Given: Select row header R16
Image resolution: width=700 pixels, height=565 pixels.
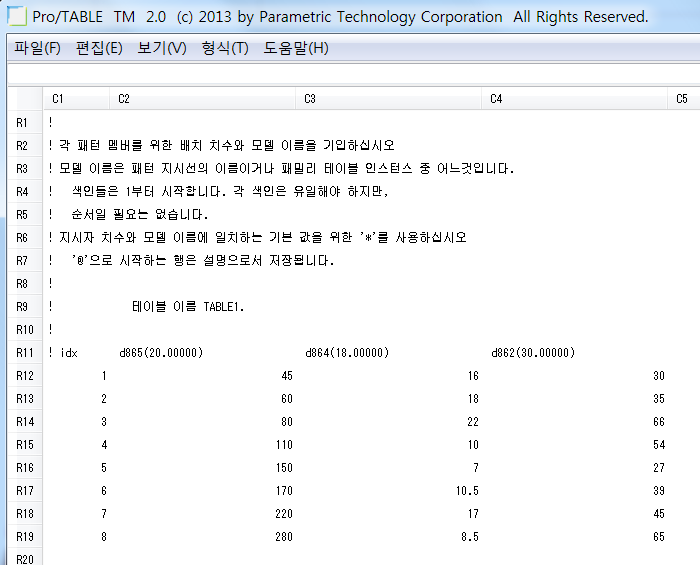Looking at the screenshot, I should coord(25,468).
